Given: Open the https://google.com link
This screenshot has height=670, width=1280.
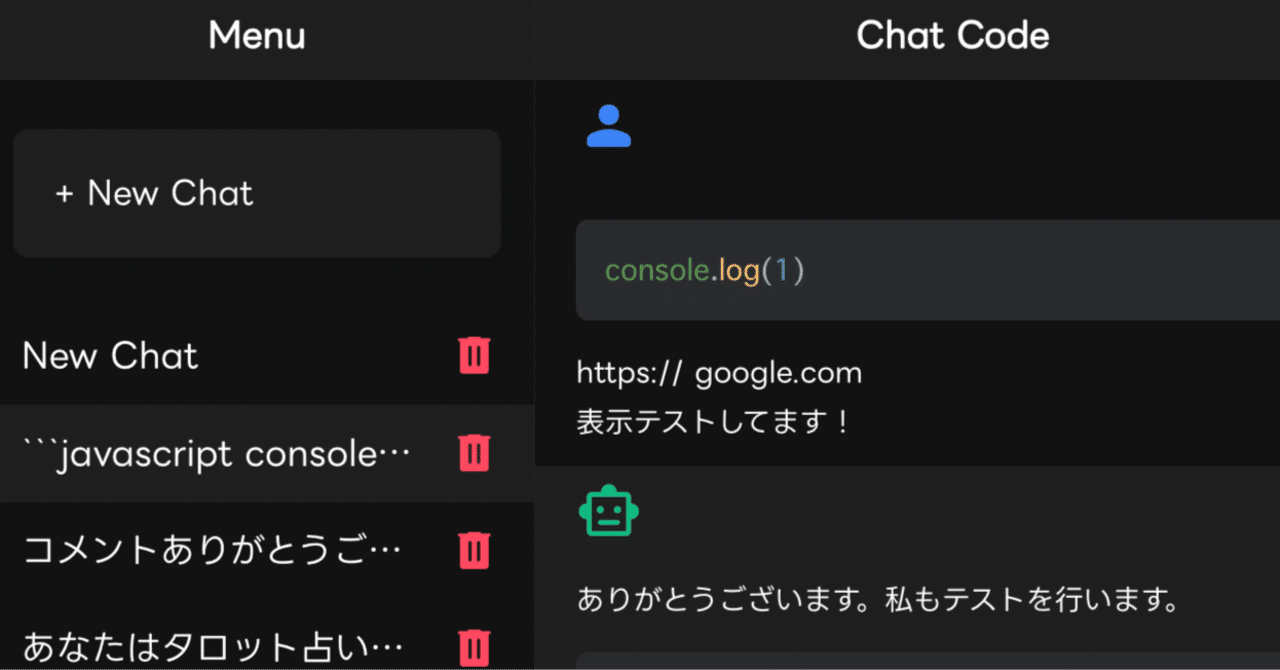Looking at the screenshot, I should pyautogui.click(x=718, y=372).
